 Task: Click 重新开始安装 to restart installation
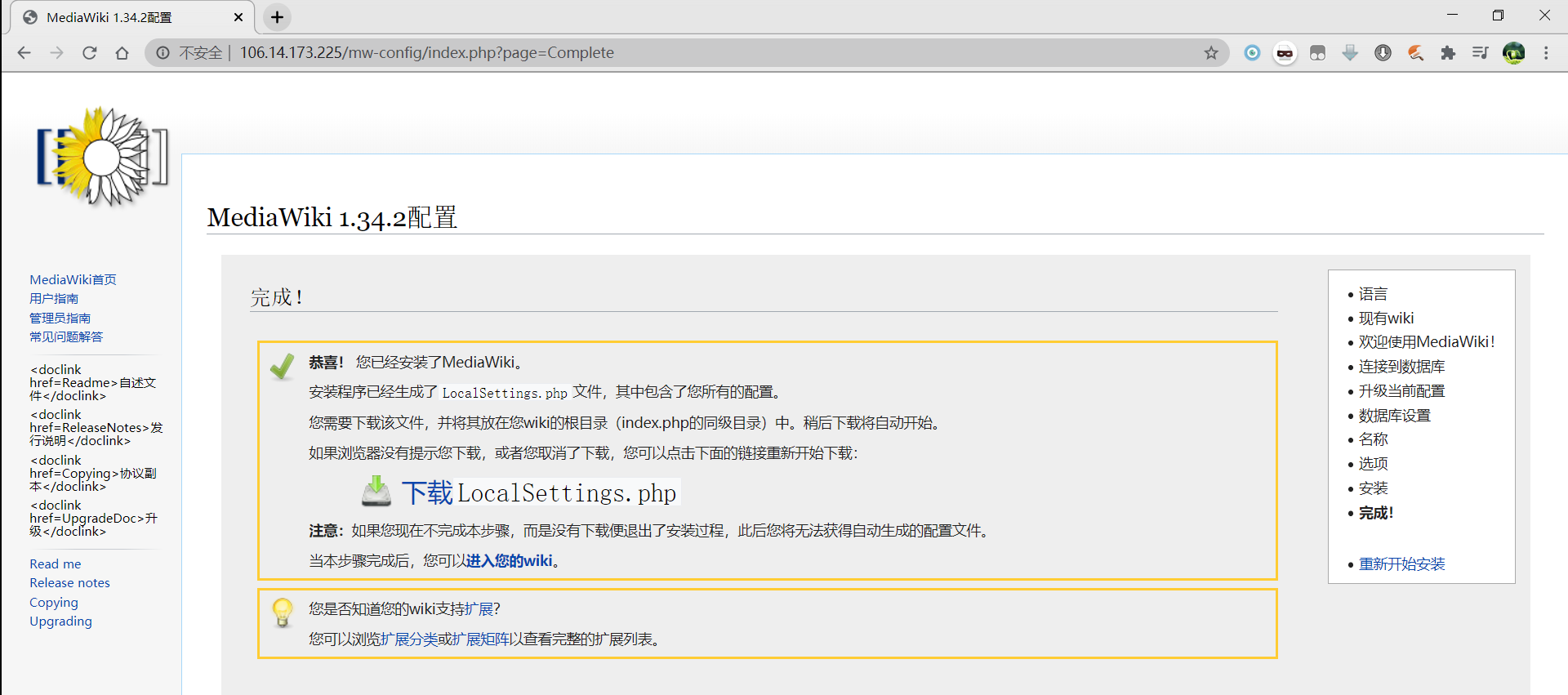point(1401,564)
